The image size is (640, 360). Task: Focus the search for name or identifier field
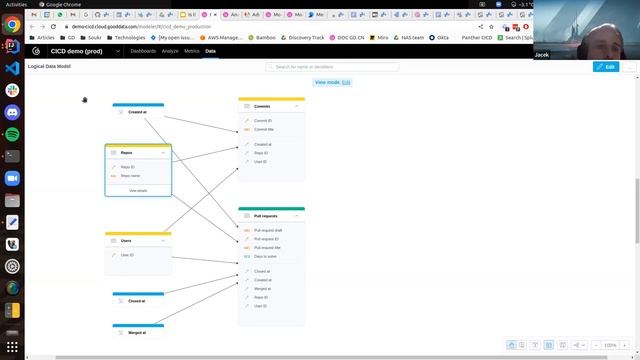click(332, 67)
